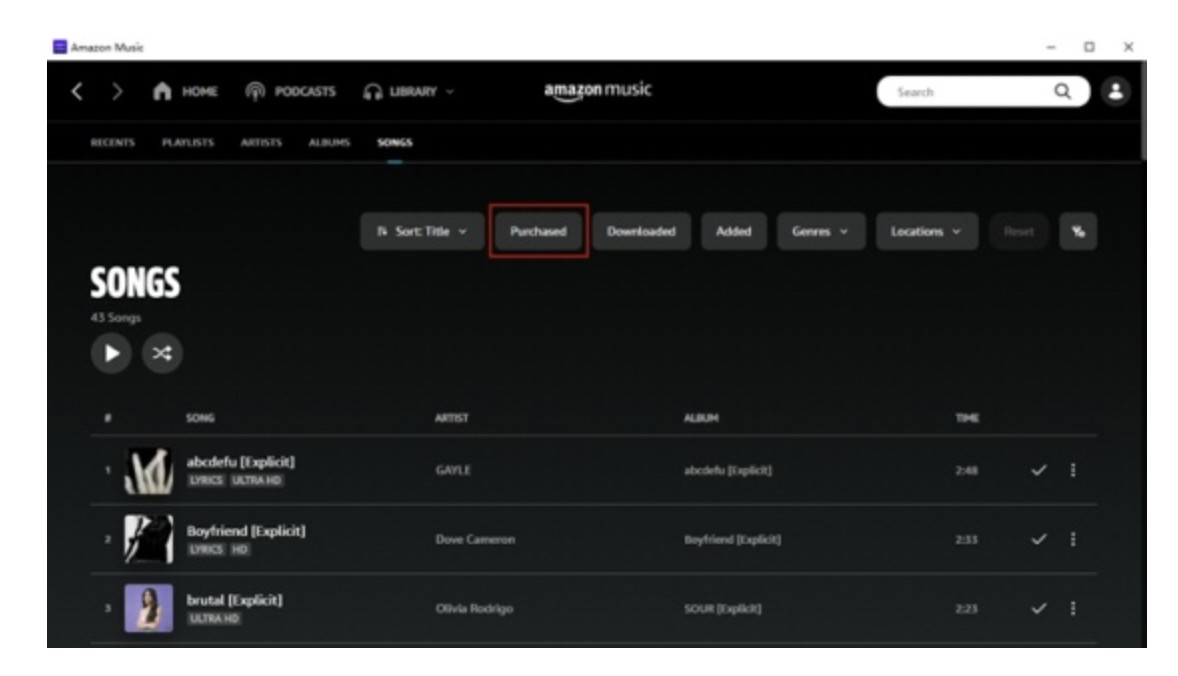Click the Boyfriend album art thumbnail
The height and width of the screenshot is (676, 1178).
tap(149, 539)
